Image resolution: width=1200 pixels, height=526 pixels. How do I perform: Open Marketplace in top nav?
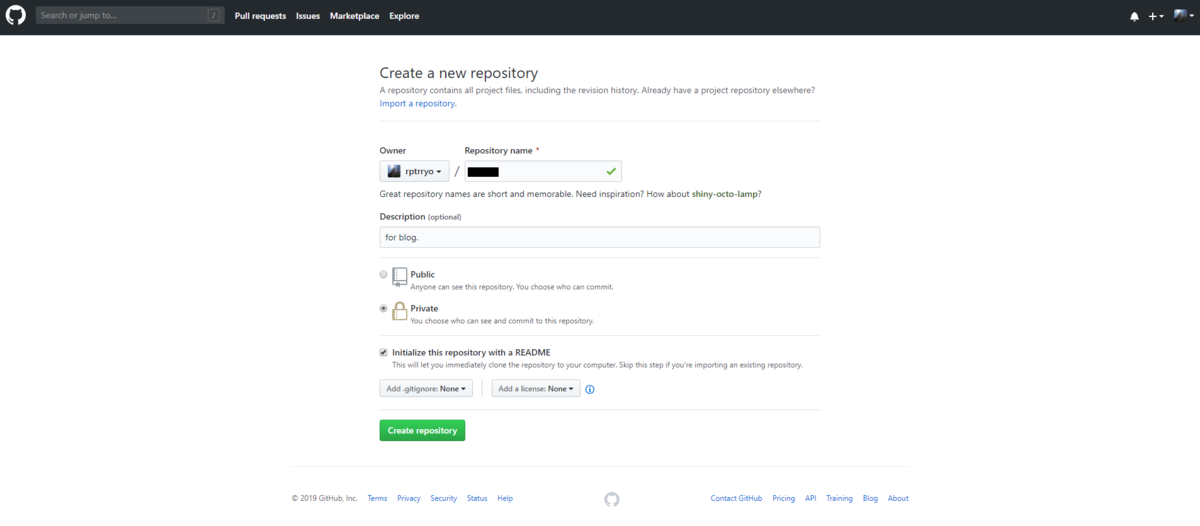pyautogui.click(x=355, y=16)
